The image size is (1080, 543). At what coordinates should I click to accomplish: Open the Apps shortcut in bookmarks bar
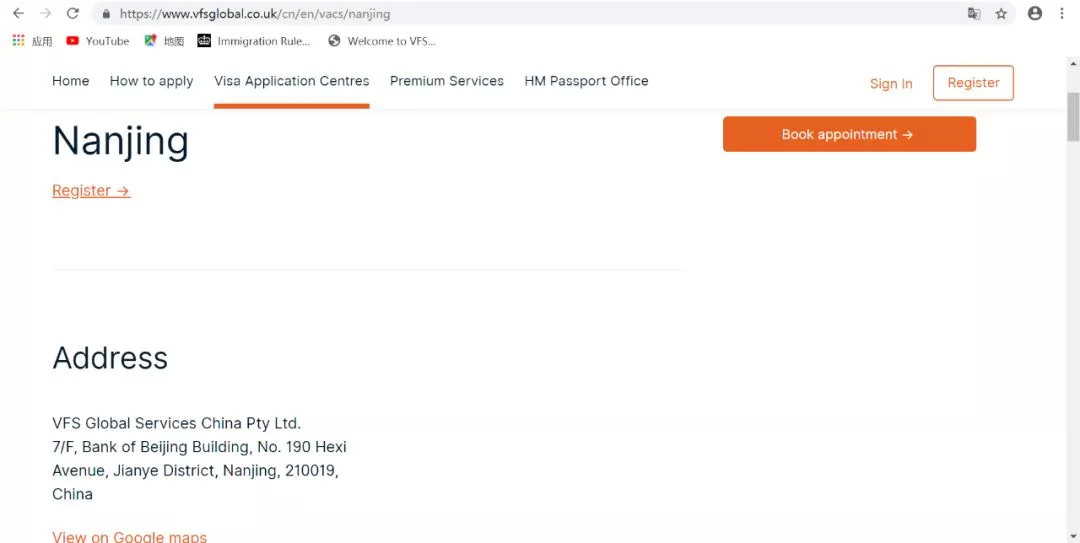click(32, 41)
